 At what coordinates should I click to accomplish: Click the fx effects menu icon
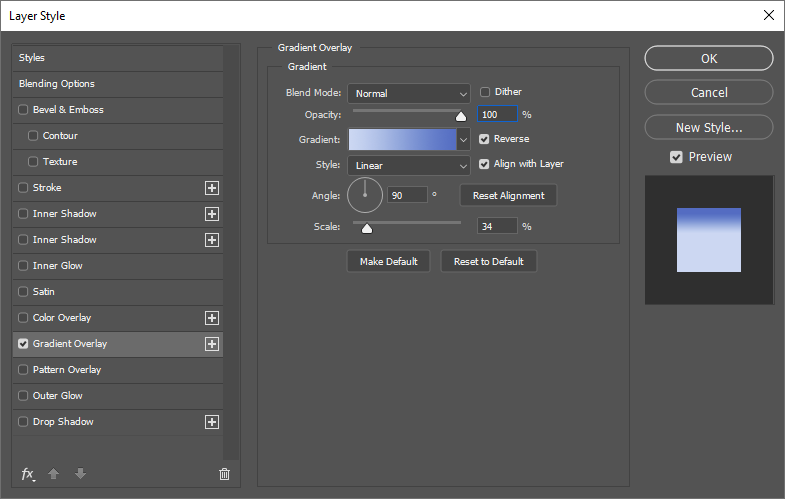coord(28,474)
